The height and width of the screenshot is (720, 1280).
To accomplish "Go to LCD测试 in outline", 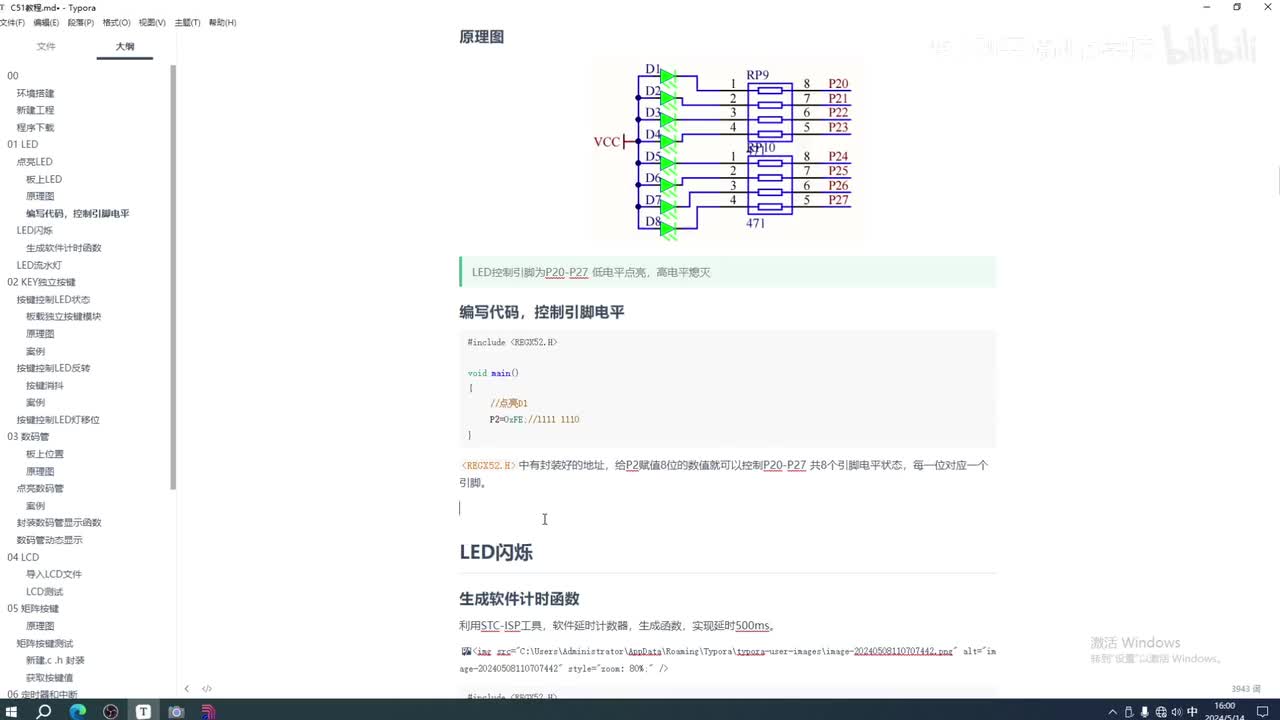I will click(x=44, y=591).
